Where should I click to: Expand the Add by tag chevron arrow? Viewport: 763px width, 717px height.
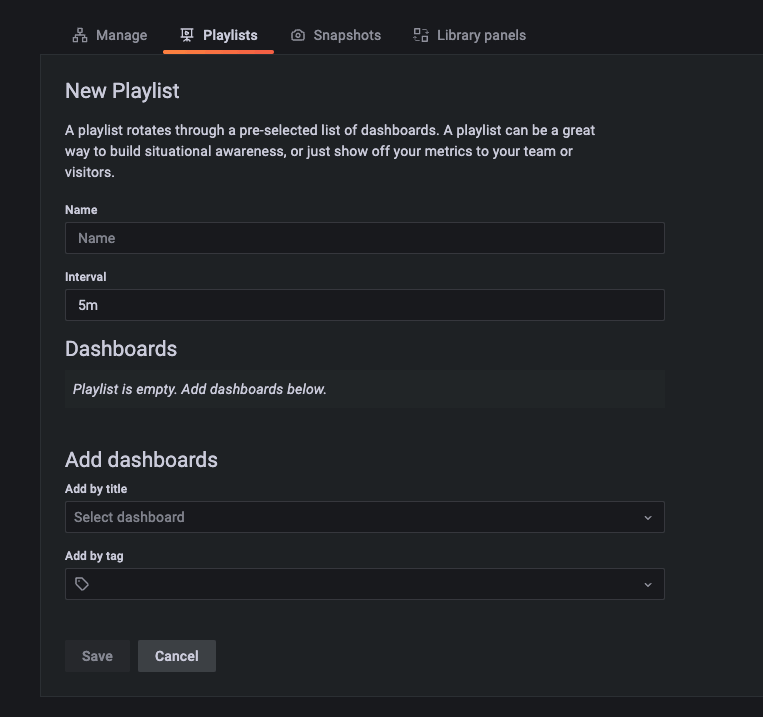pos(647,585)
